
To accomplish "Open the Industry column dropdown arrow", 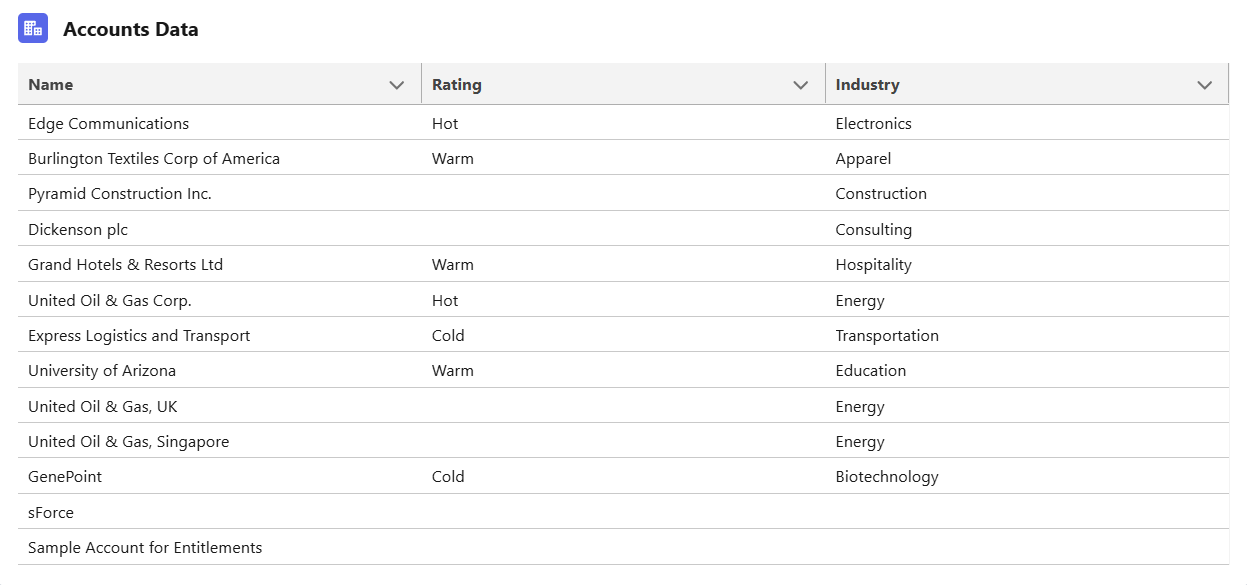I will click(x=1205, y=85).
